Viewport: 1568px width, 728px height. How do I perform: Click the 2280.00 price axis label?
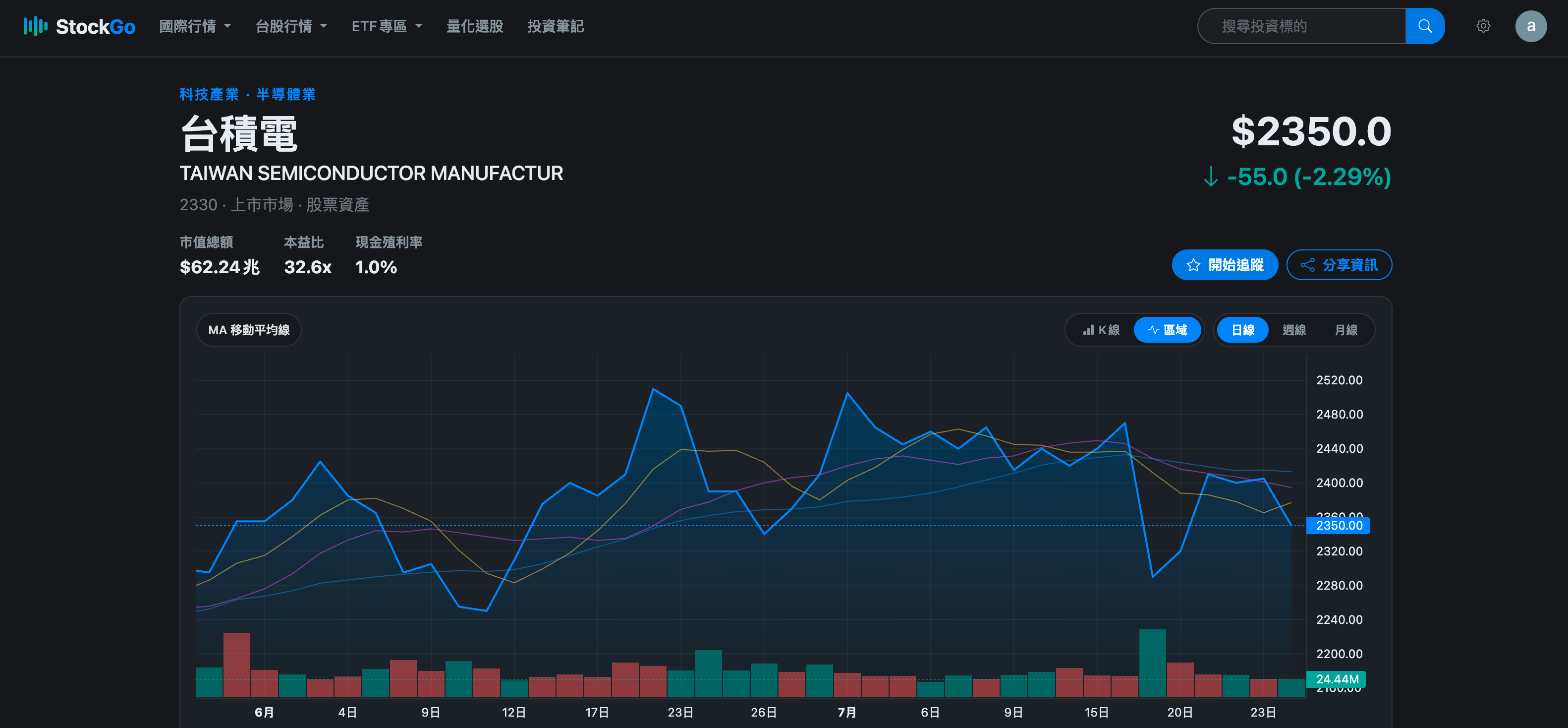tap(1339, 586)
